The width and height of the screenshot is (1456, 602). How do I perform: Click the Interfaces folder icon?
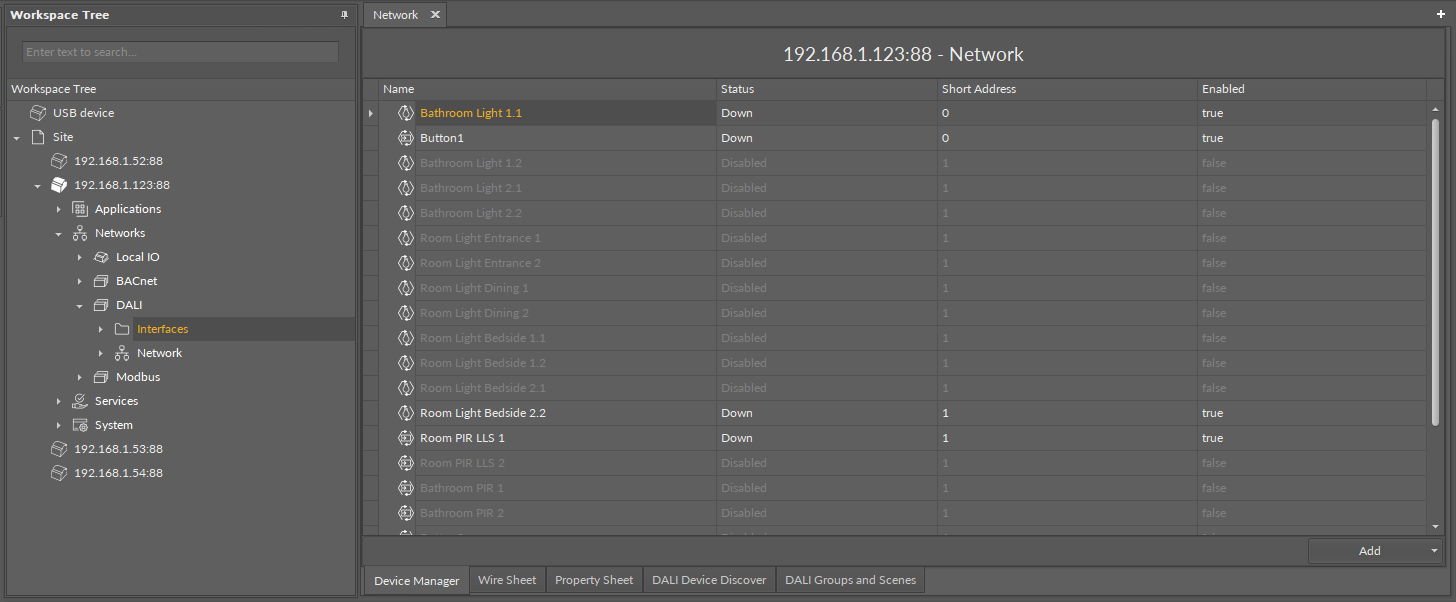[122, 329]
